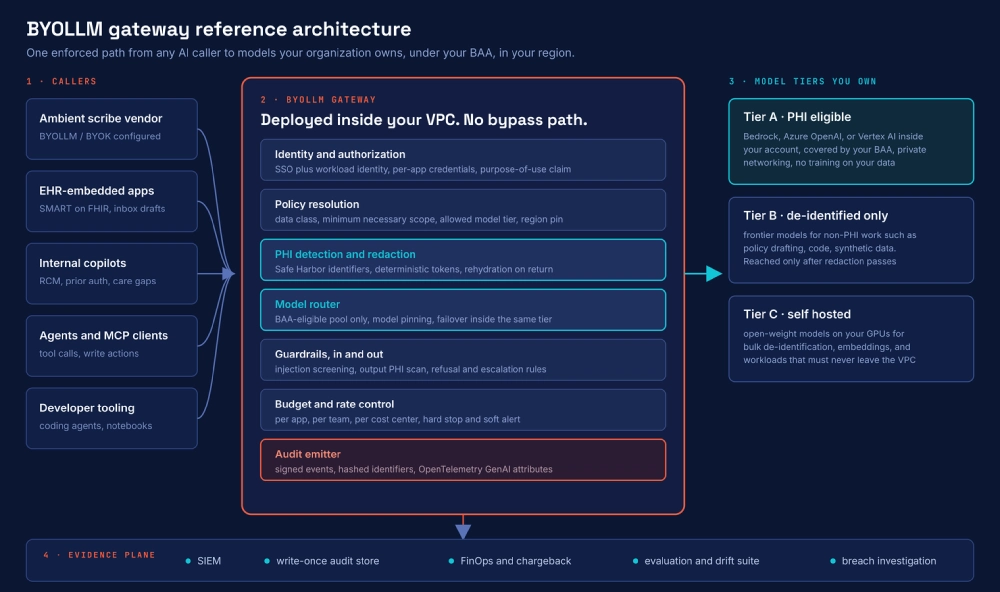Click 'tool calls, write actions' text

[89, 353]
